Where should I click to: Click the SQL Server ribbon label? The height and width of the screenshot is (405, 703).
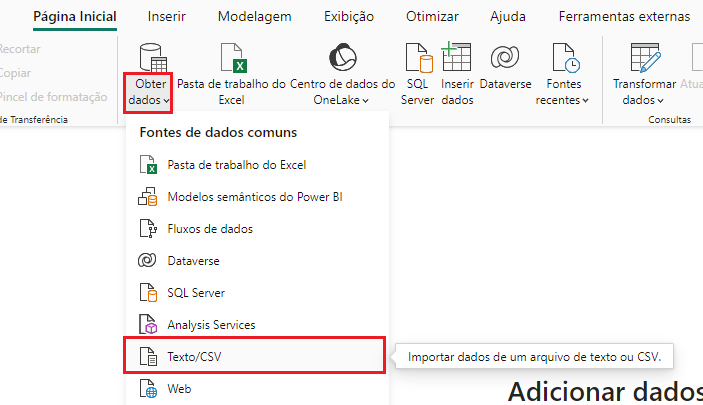pyautogui.click(x=417, y=92)
